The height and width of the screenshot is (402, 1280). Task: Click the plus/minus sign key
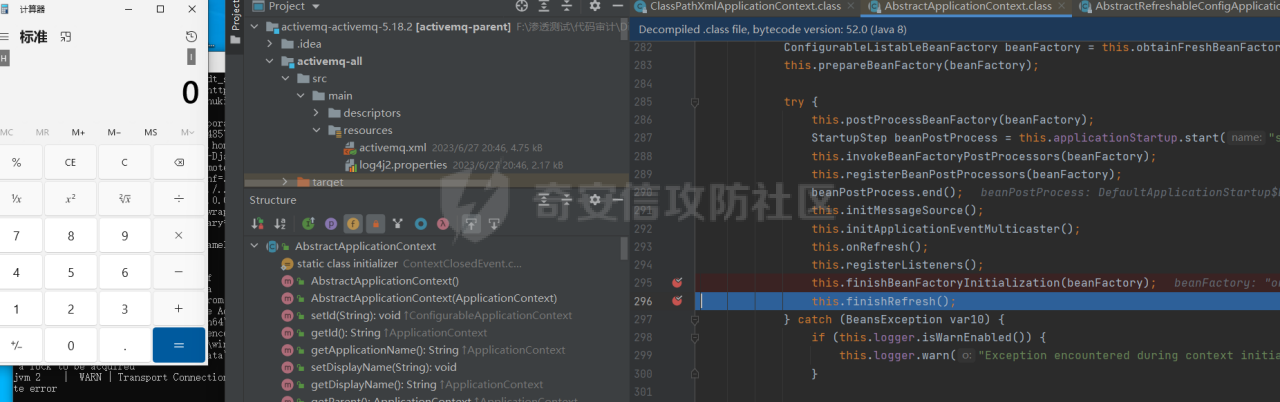(x=17, y=345)
